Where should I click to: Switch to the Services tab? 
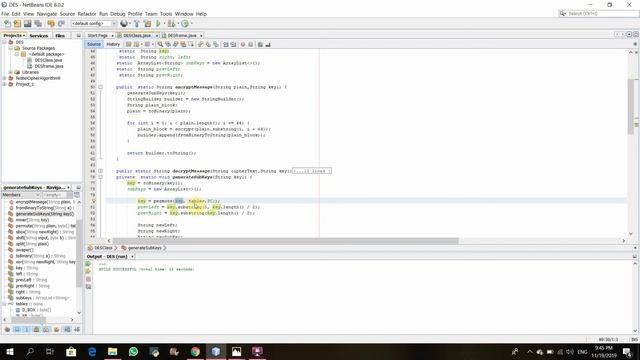39,36
